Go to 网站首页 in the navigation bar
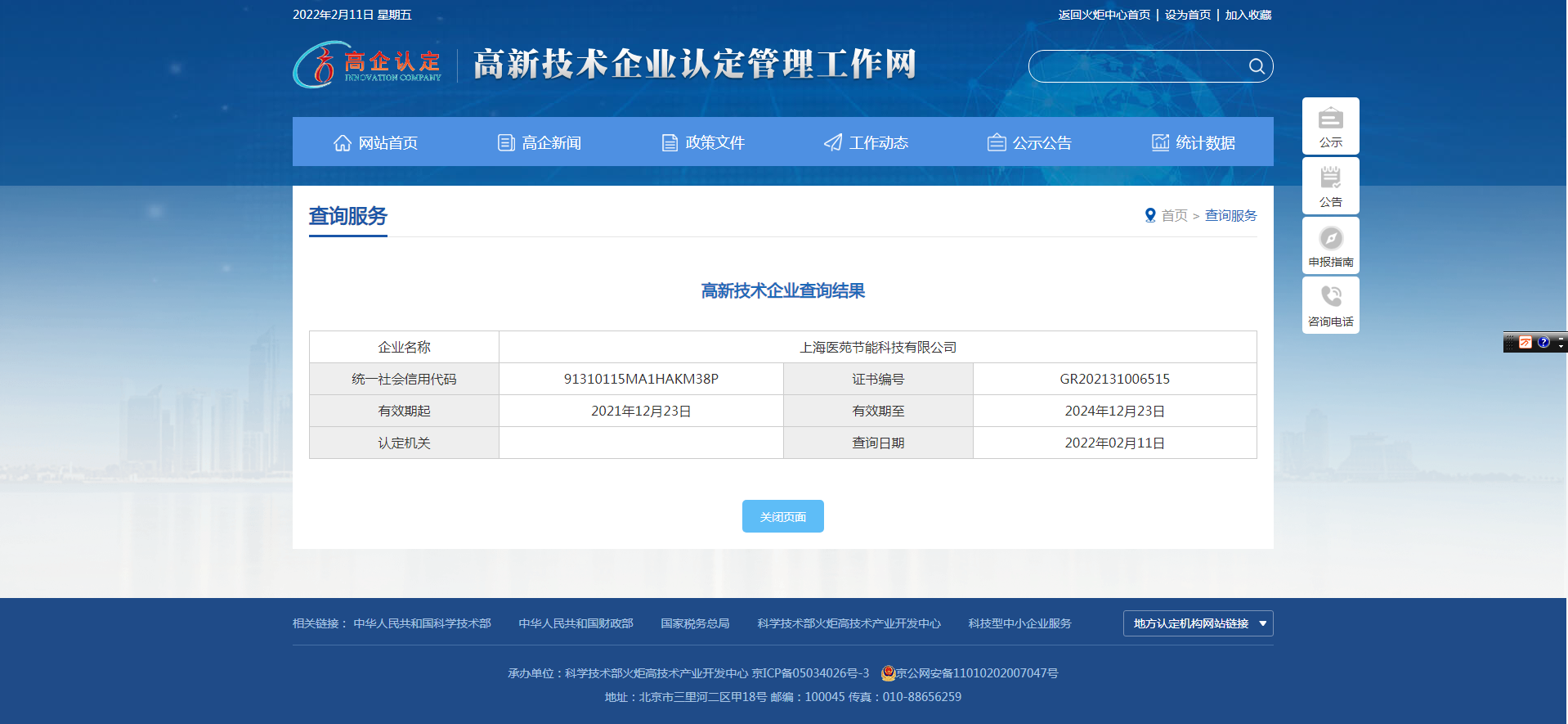Screen dimensions: 1568x724 (x=375, y=142)
